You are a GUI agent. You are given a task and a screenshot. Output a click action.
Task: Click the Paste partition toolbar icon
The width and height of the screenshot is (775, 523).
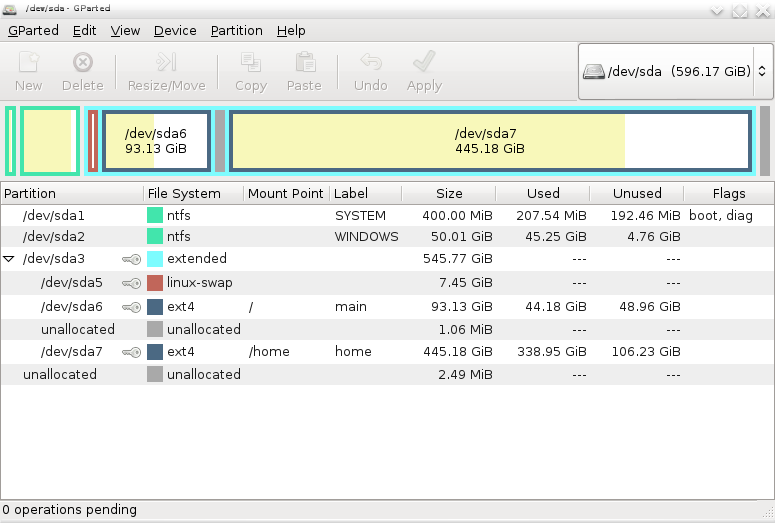pos(304,63)
